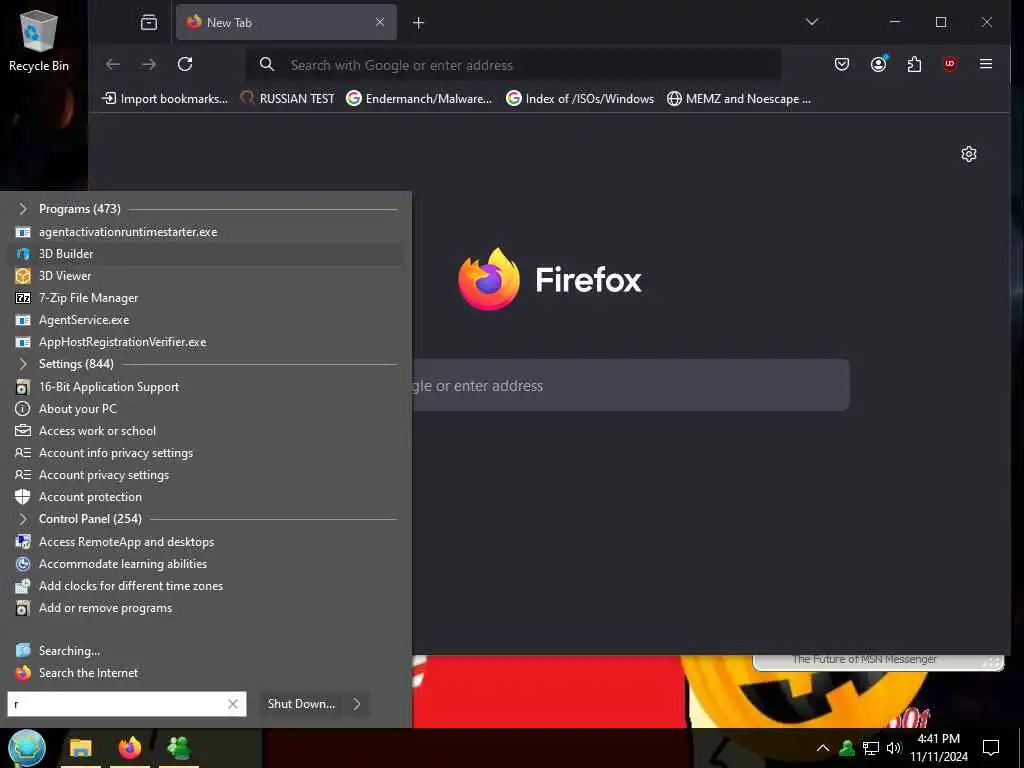
Task: Select the New Tab tab
Action: [x=286, y=22]
